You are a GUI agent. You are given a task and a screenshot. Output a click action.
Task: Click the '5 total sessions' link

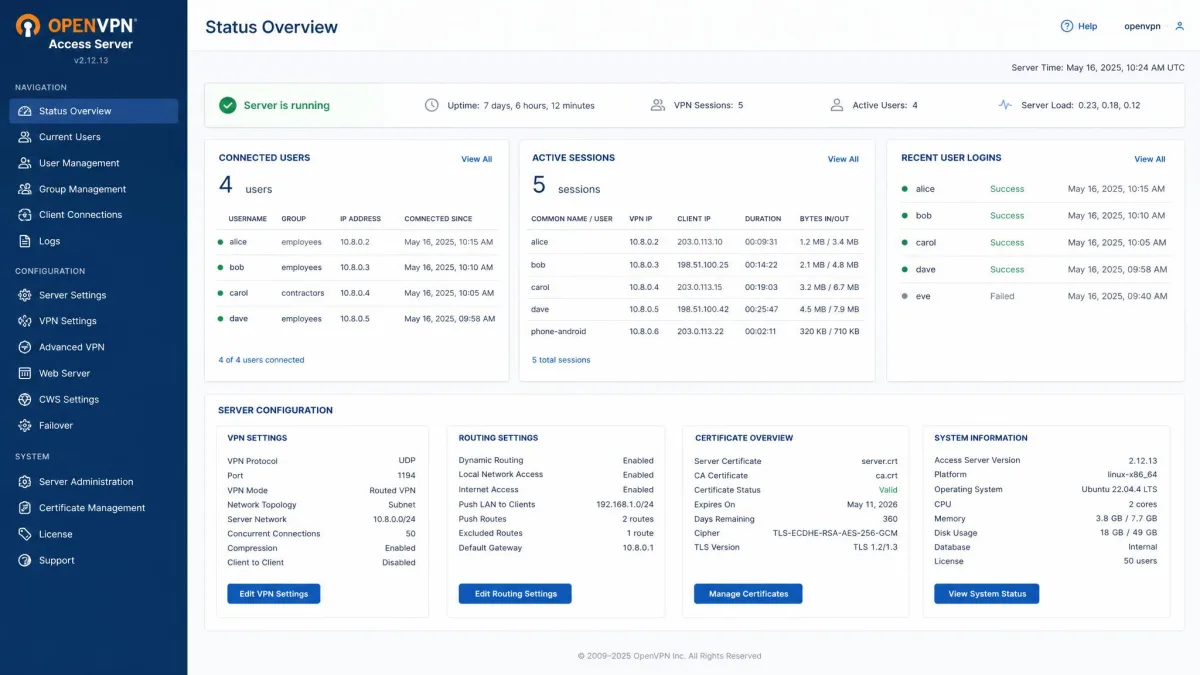click(x=561, y=360)
